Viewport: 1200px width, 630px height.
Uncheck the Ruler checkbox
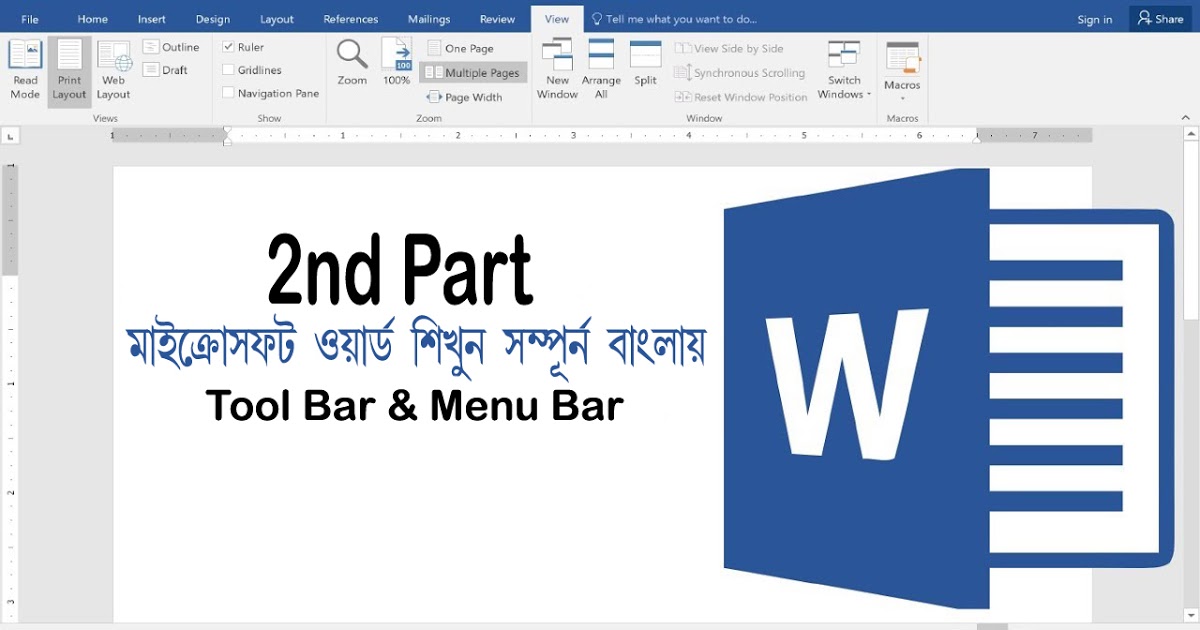coord(229,47)
